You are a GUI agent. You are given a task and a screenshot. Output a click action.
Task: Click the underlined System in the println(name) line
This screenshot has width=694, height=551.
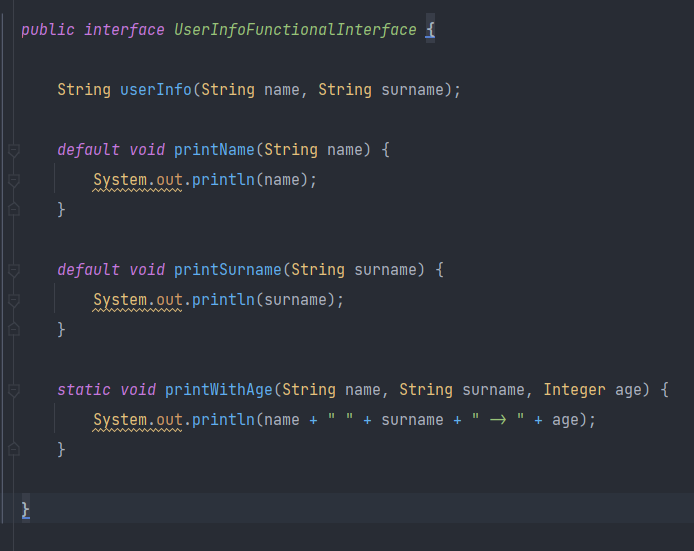tap(120, 180)
